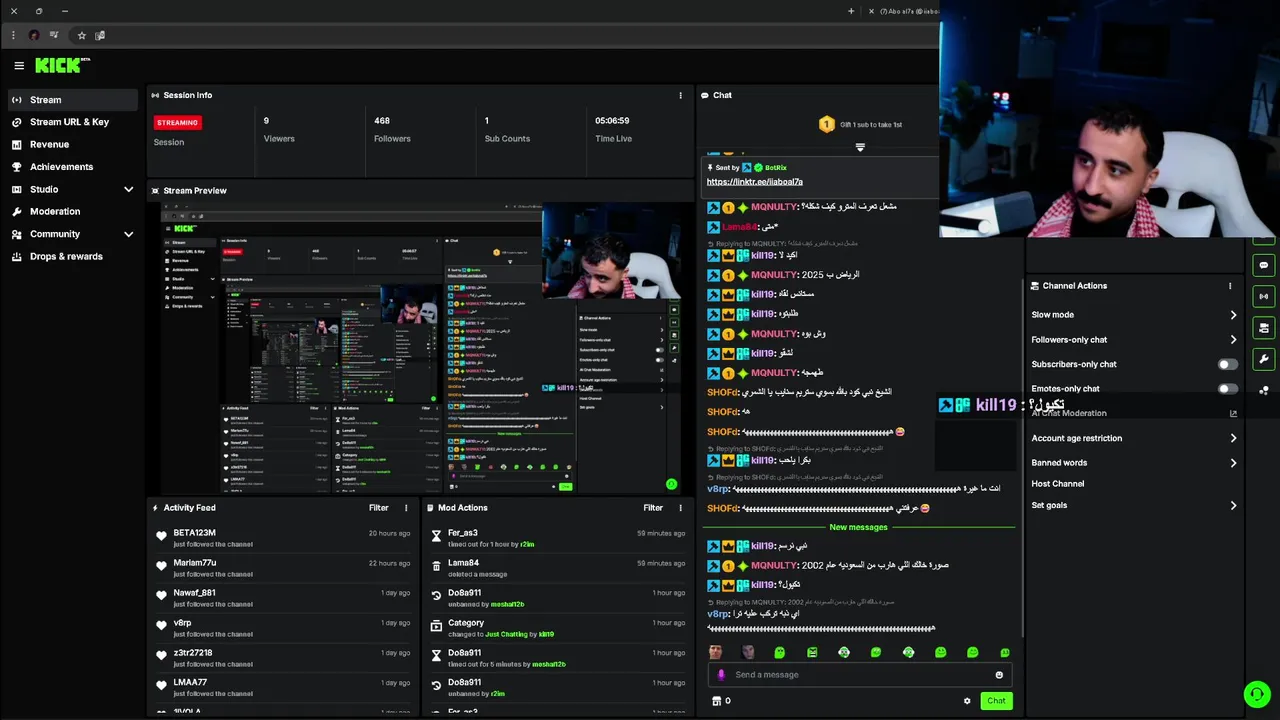This screenshot has width=1280, height=720.
Task: Expand Slow mode options
Action: (x=1233, y=315)
